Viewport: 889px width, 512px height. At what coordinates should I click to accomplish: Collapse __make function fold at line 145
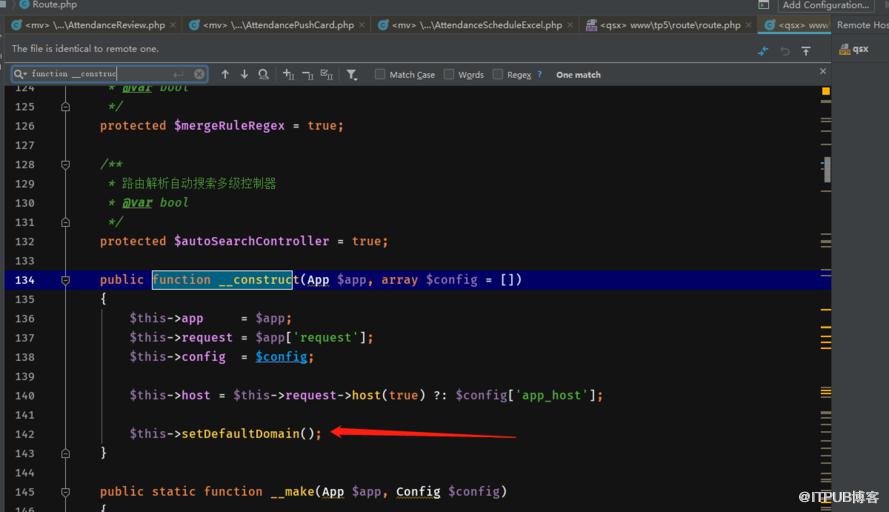pos(65,492)
